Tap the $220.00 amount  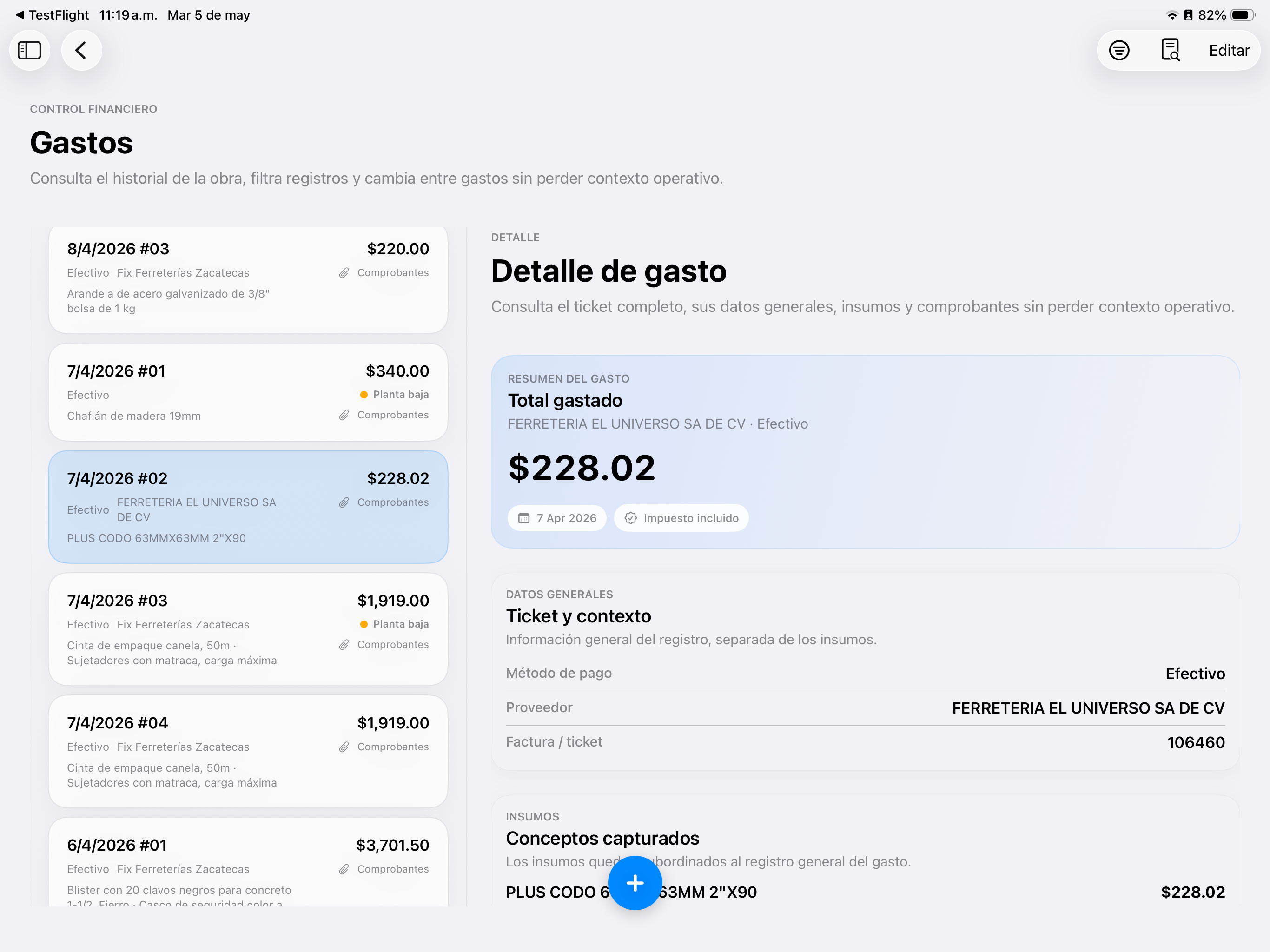398,249
